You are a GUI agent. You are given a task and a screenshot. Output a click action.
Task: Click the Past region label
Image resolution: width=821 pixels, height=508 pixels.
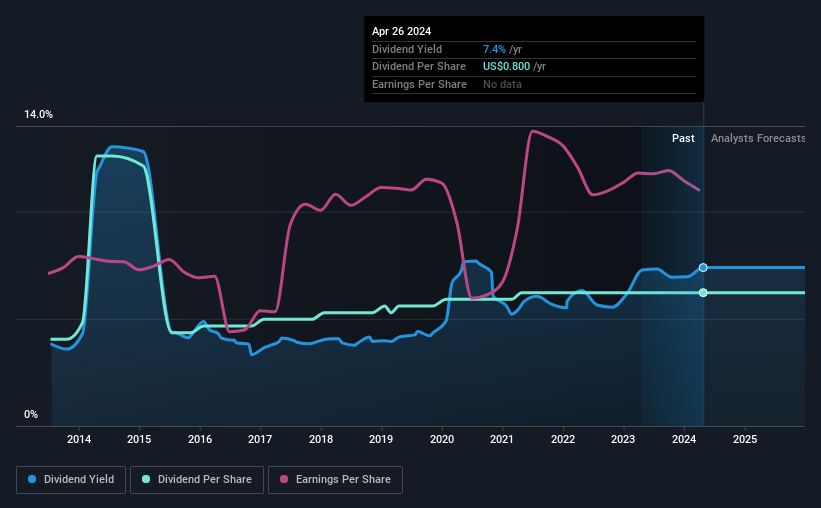click(683, 138)
